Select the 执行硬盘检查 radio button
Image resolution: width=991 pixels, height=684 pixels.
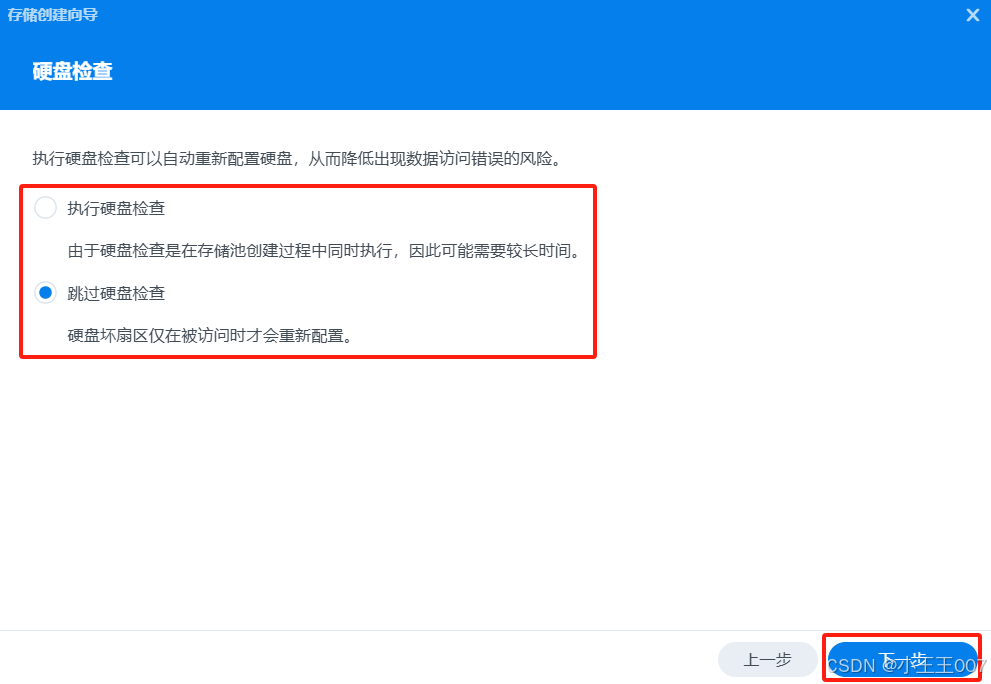point(46,208)
